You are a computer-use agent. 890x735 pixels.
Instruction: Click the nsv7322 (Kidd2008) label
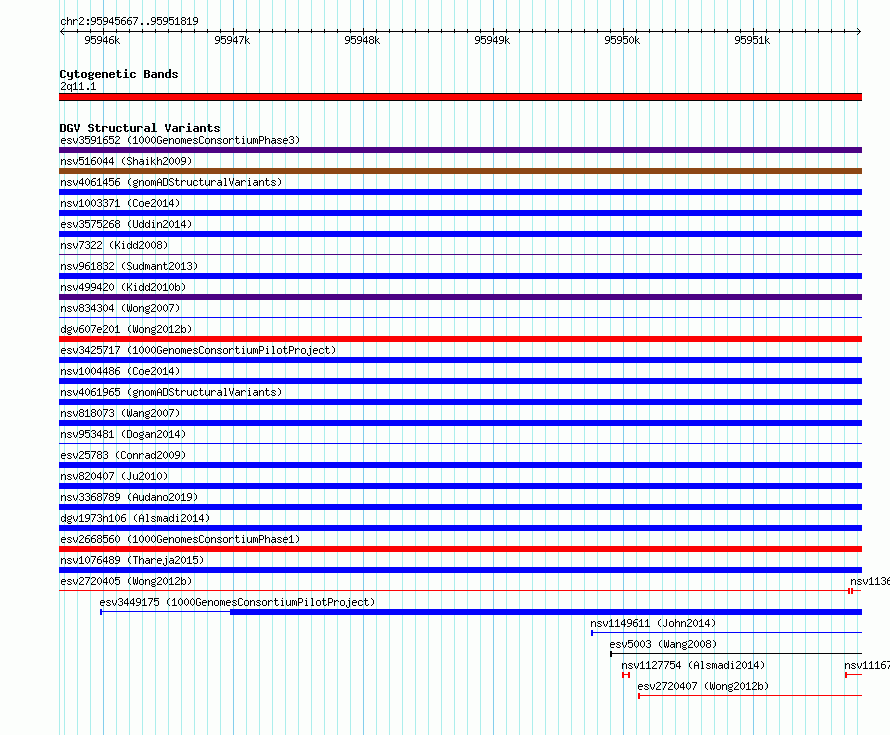point(114,245)
